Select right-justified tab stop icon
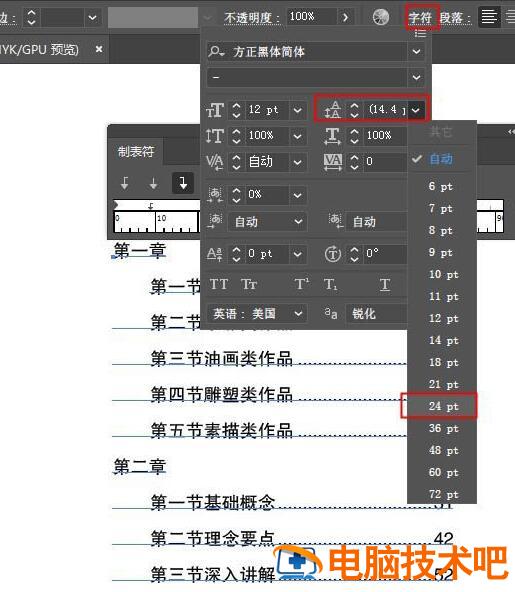This screenshot has width=515, height=592. (x=183, y=183)
